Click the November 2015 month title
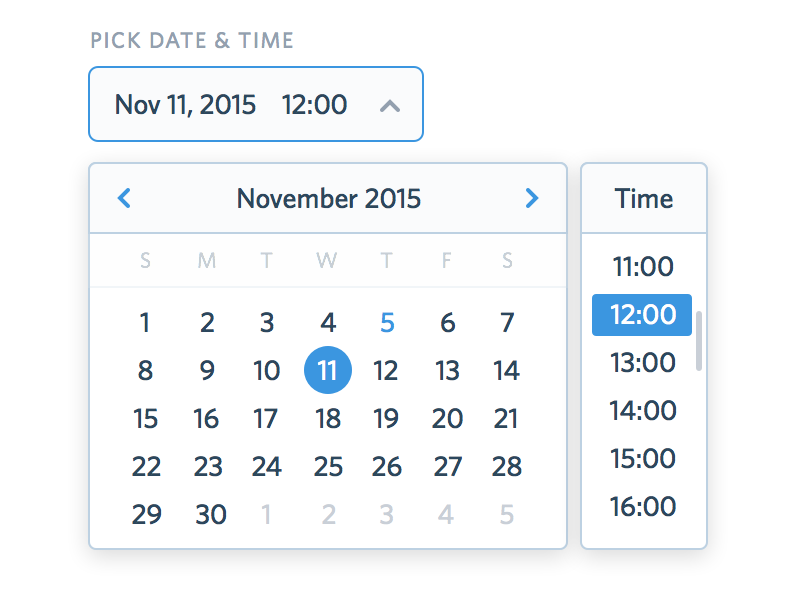 click(x=328, y=198)
